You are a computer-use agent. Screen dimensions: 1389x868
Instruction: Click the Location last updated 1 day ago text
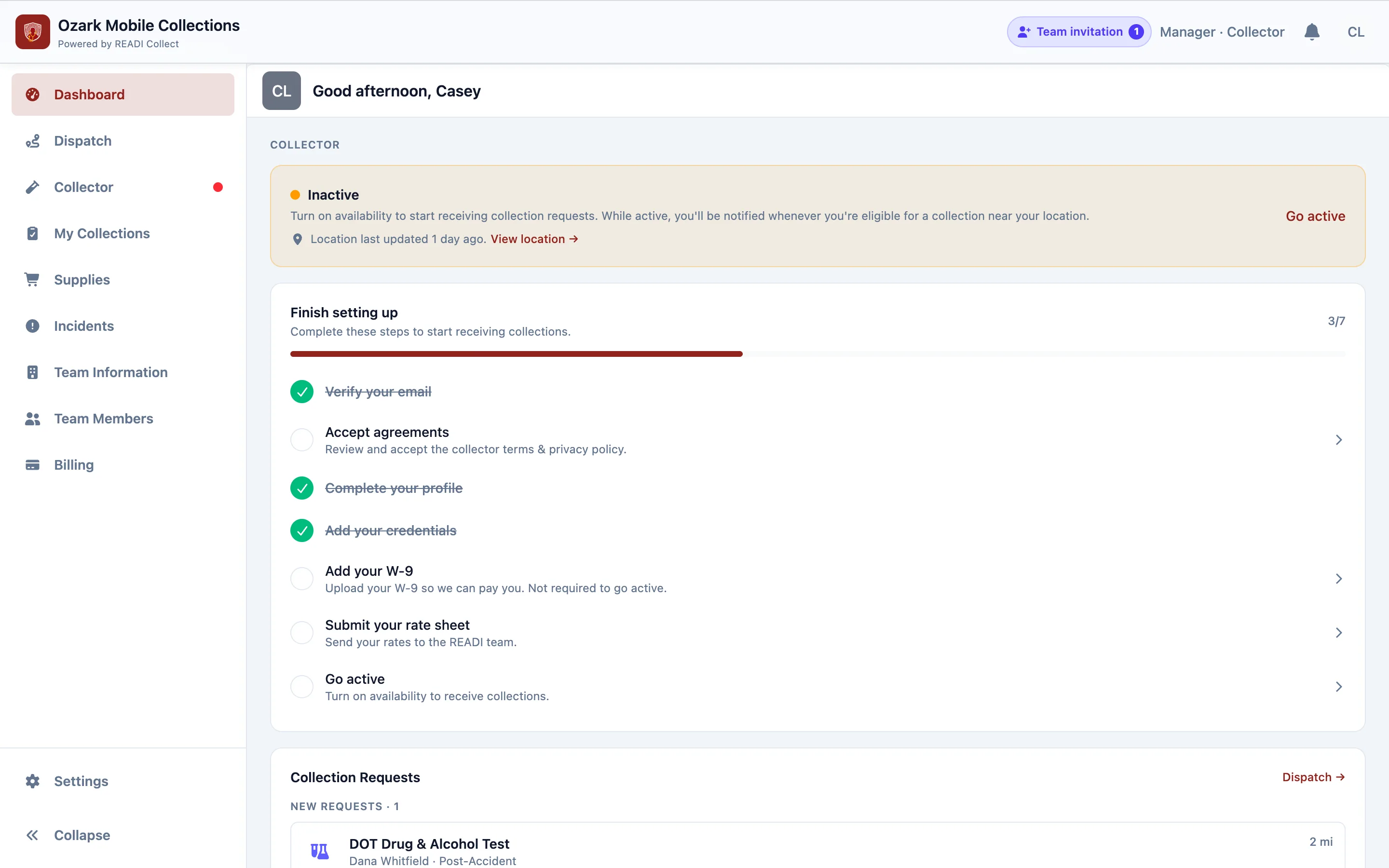(398, 239)
